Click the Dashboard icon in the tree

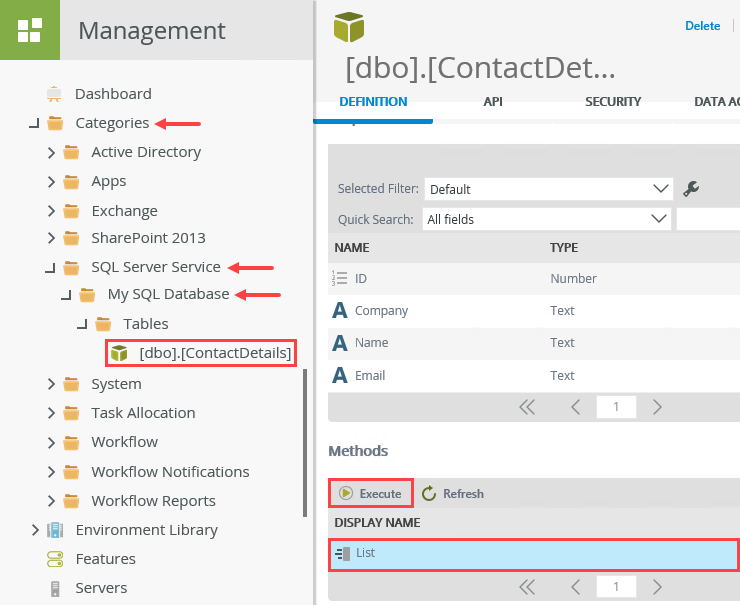tap(55, 94)
